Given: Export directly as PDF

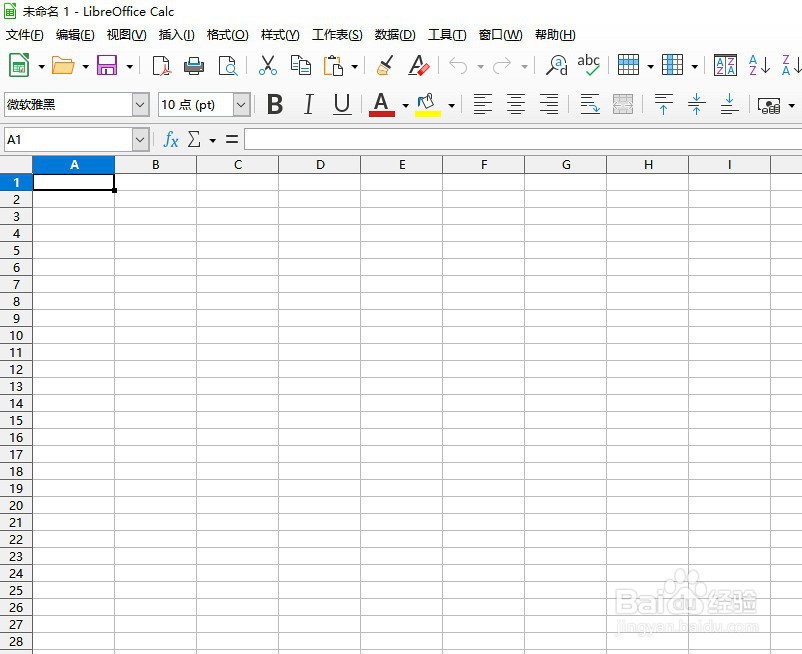Looking at the screenshot, I should tap(162, 65).
